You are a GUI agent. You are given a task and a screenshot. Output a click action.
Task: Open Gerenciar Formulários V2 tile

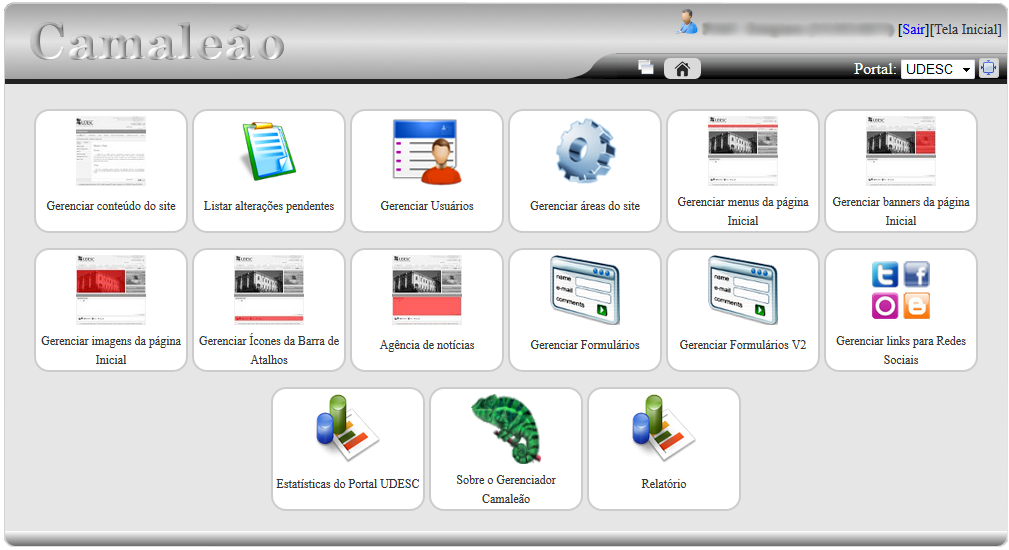coord(743,310)
